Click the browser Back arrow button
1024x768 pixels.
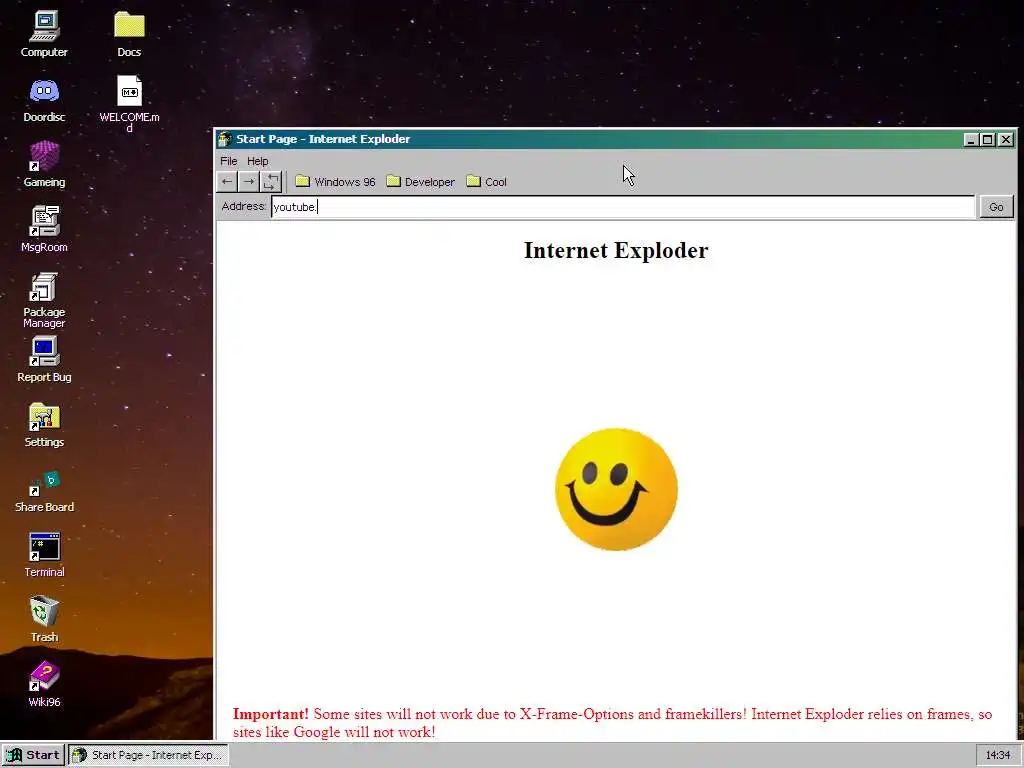pos(227,182)
